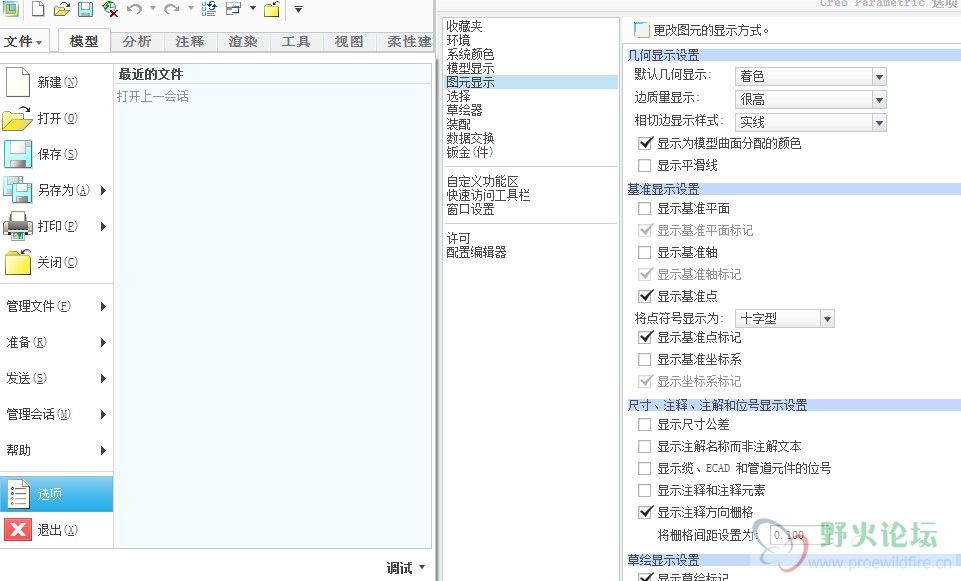Expand the 打印 submenu arrow
Screen dimensions: 961x581
click(103, 226)
